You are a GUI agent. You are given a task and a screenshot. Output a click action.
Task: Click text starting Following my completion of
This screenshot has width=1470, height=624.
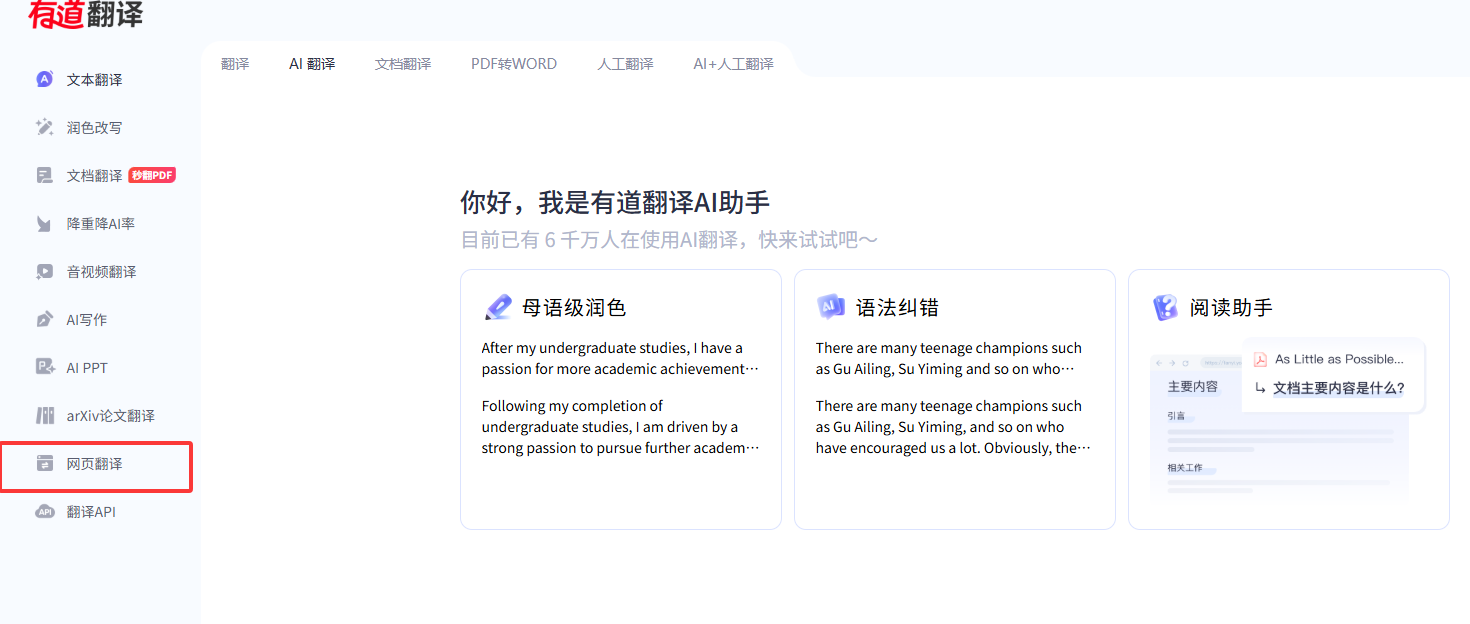620,427
